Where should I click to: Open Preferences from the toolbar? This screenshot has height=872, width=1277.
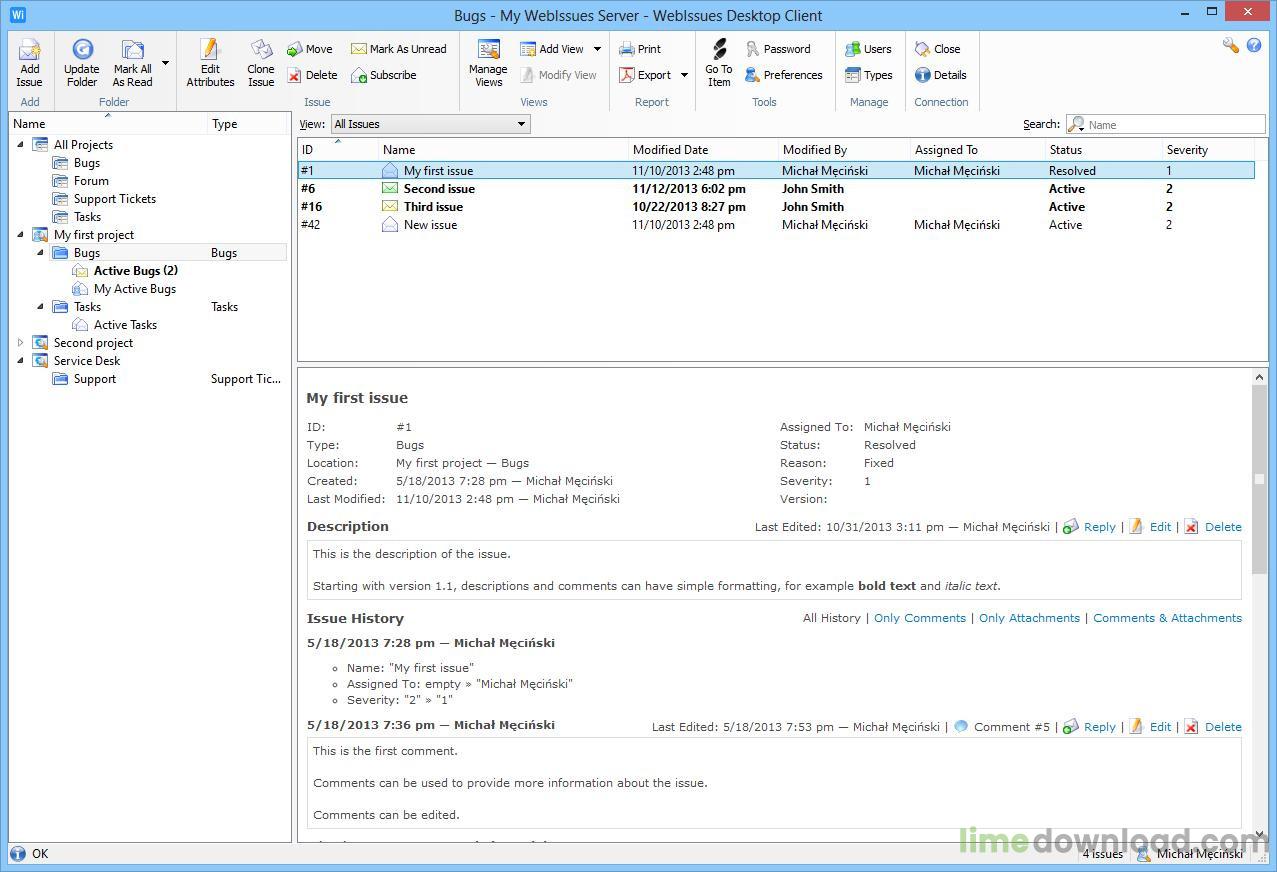coord(783,75)
